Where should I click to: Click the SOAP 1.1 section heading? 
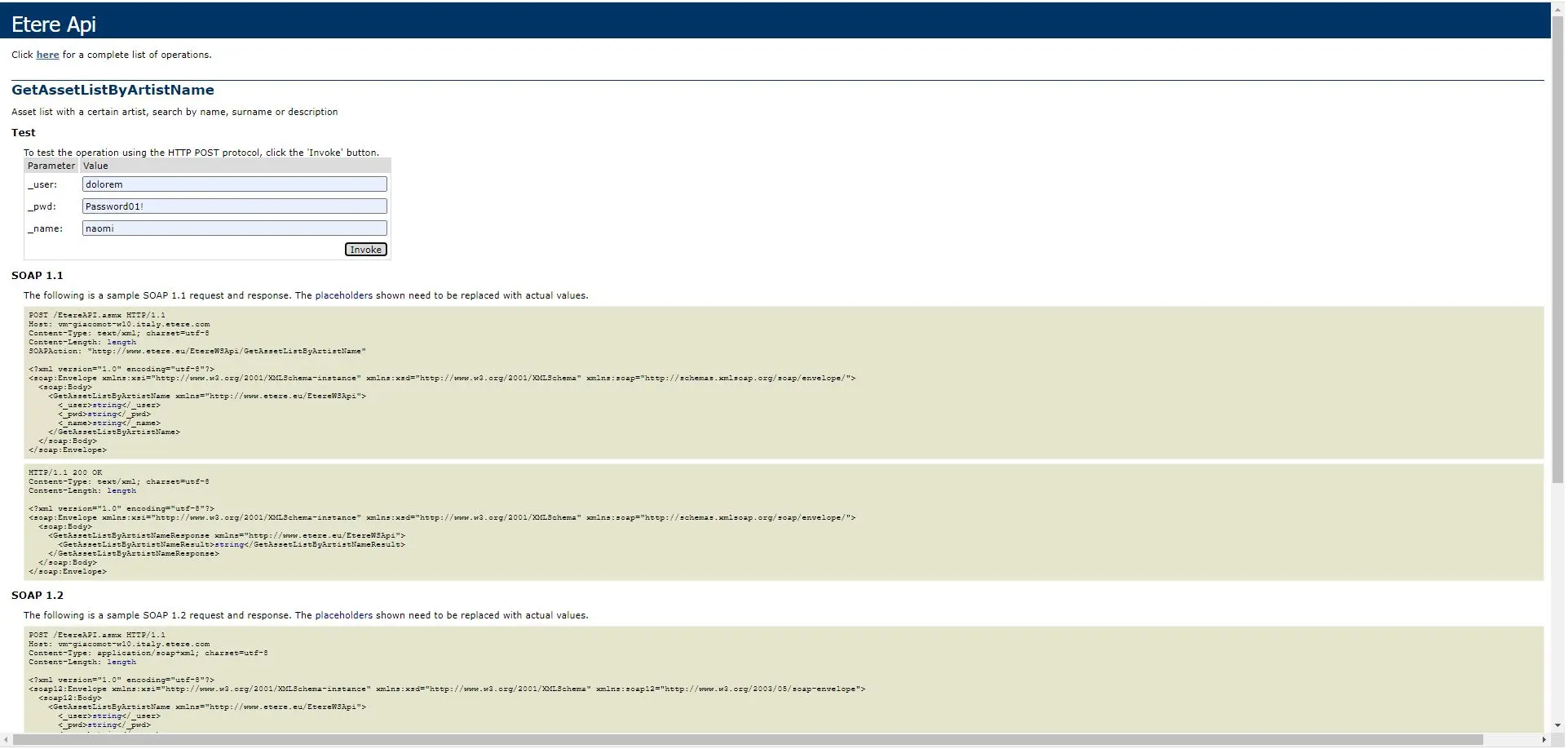pos(37,276)
